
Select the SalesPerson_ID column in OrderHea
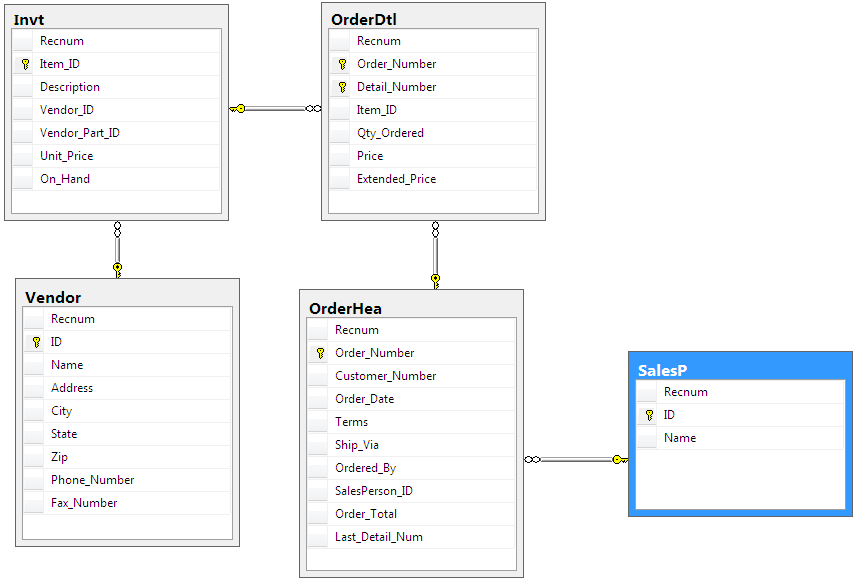coord(374,491)
